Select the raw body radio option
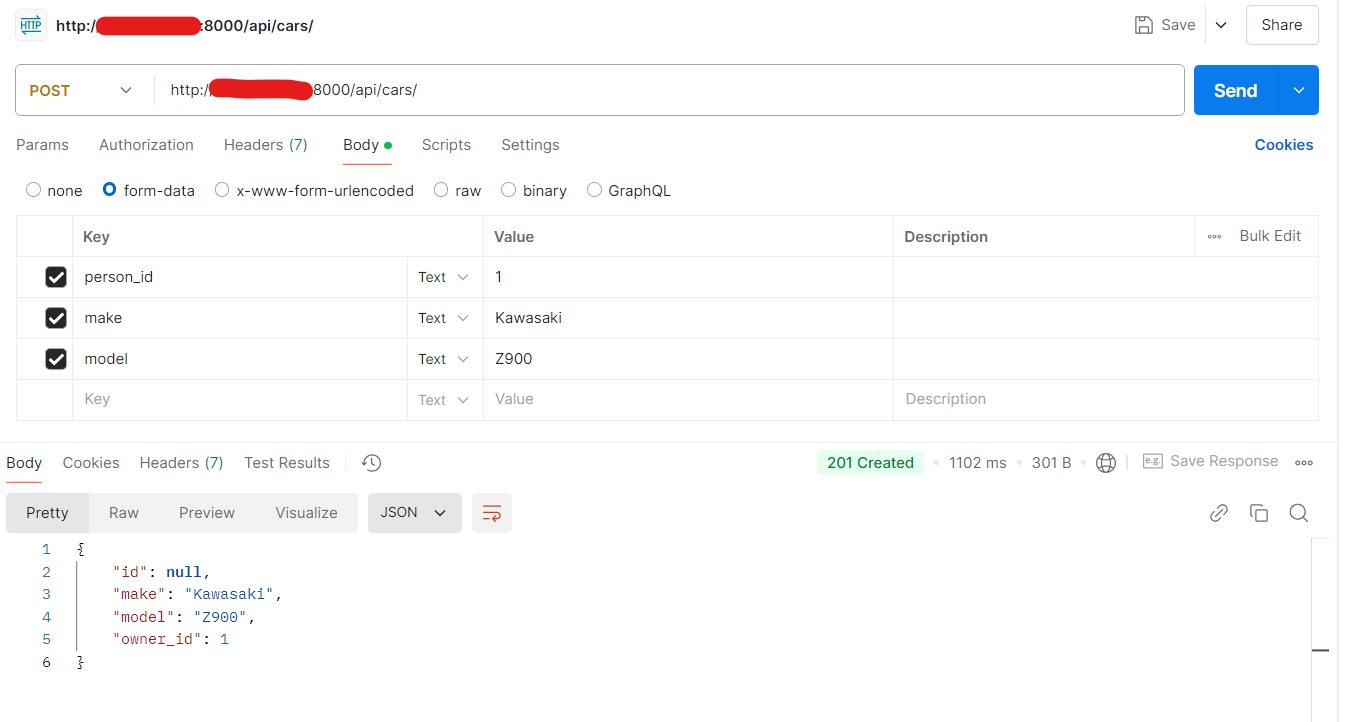The image size is (1352, 722). click(441, 190)
